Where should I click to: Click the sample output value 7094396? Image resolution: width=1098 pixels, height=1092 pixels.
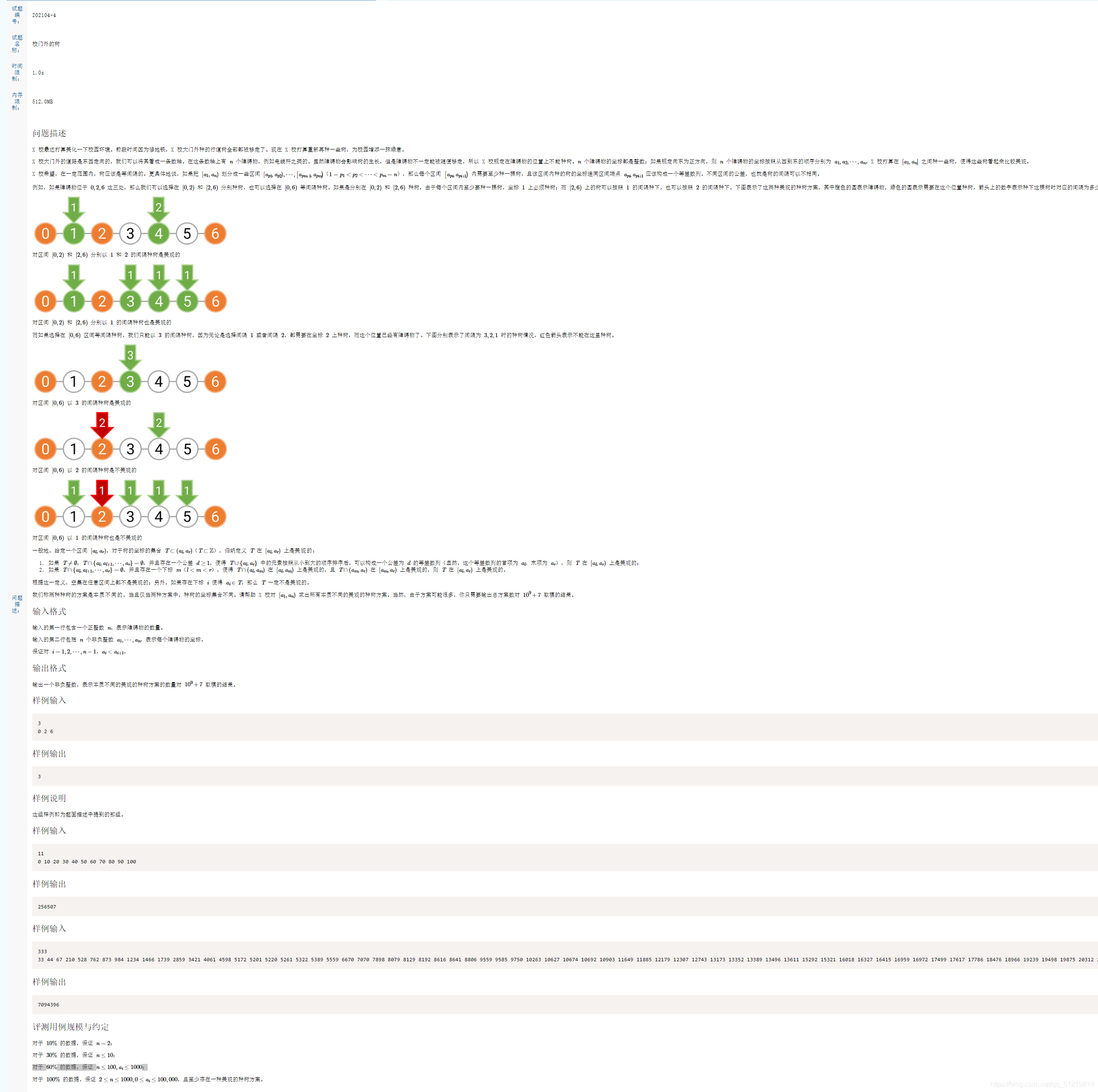tap(49, 1004)
